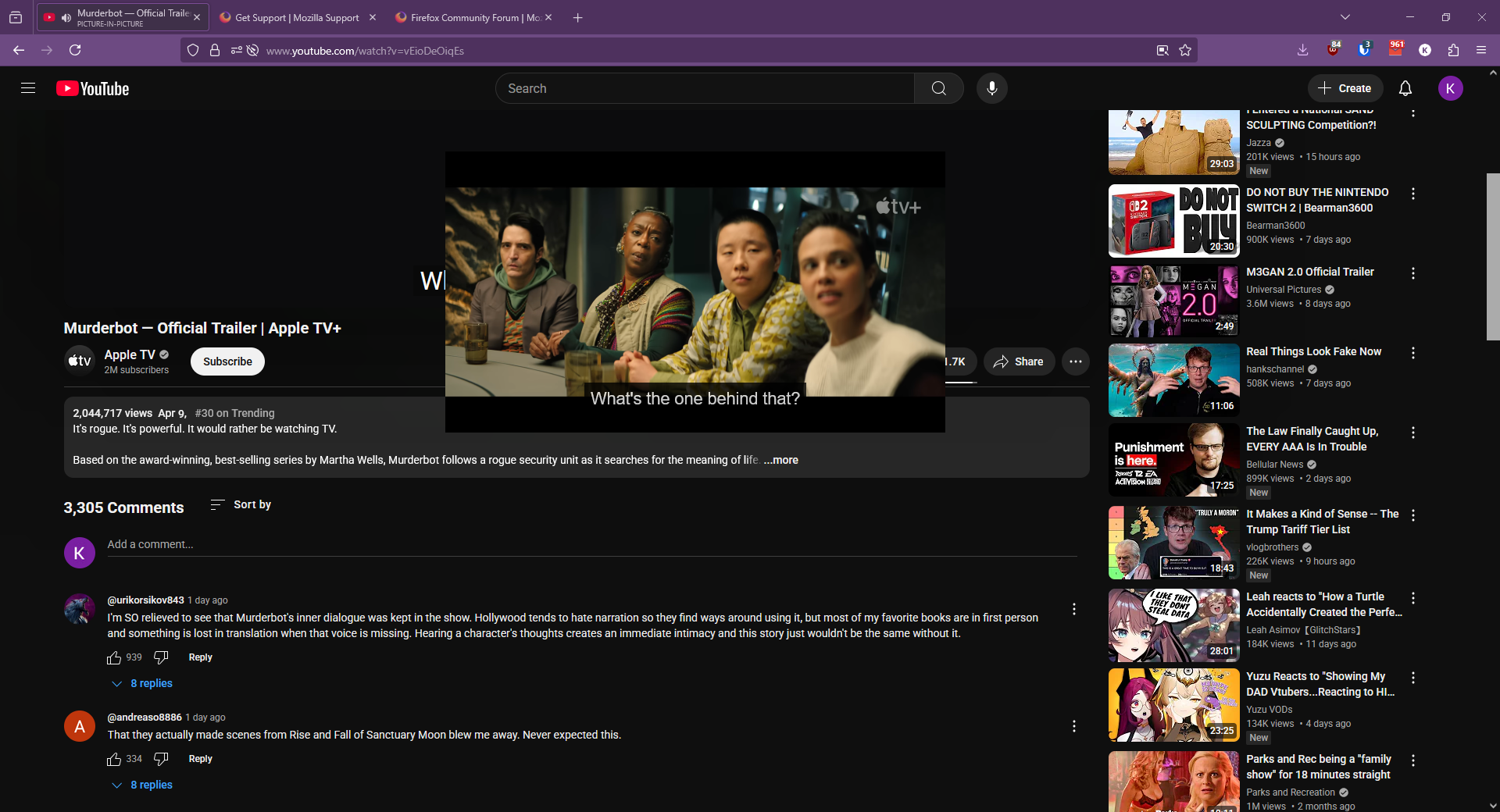Open Bitwarden extension icon
Viewport: 1500px width, 812px height.
point(1364,49)
